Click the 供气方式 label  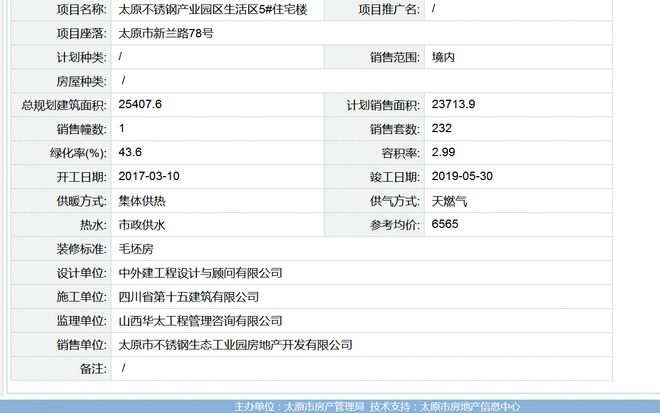click(395, 201)
